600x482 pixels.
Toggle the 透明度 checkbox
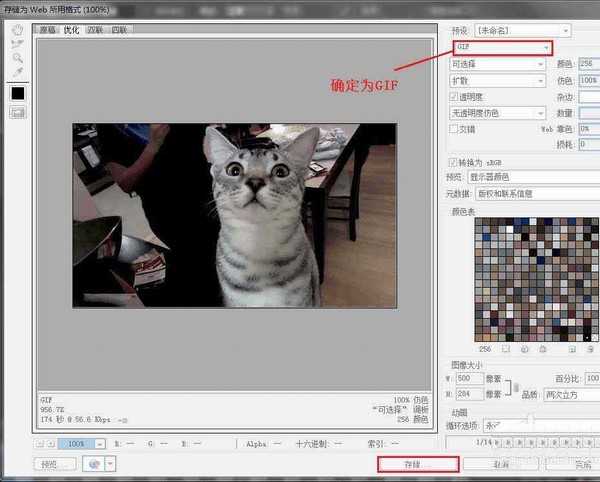click(454, 97)
